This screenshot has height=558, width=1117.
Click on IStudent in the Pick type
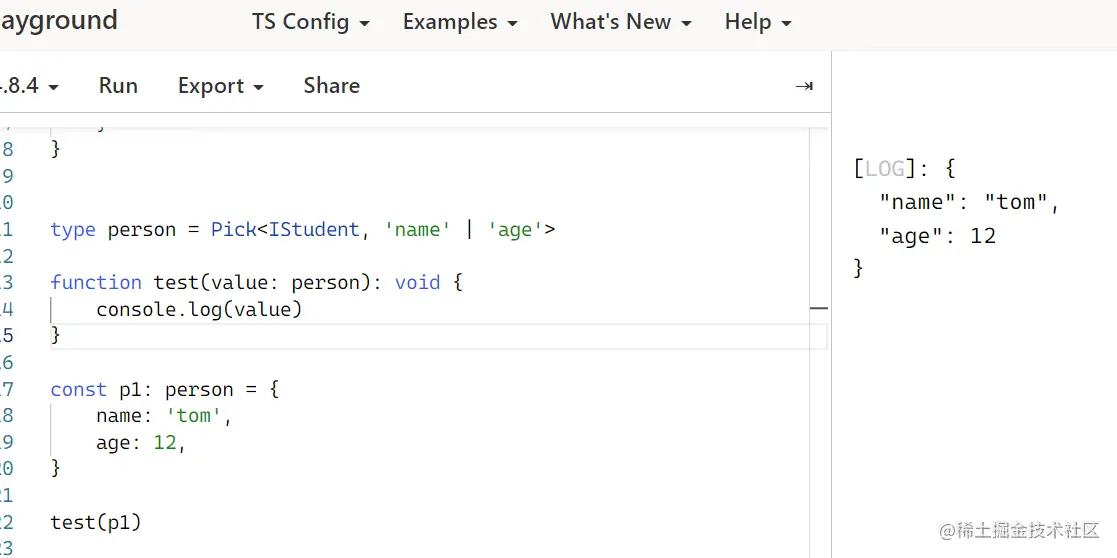click(314, 229)
